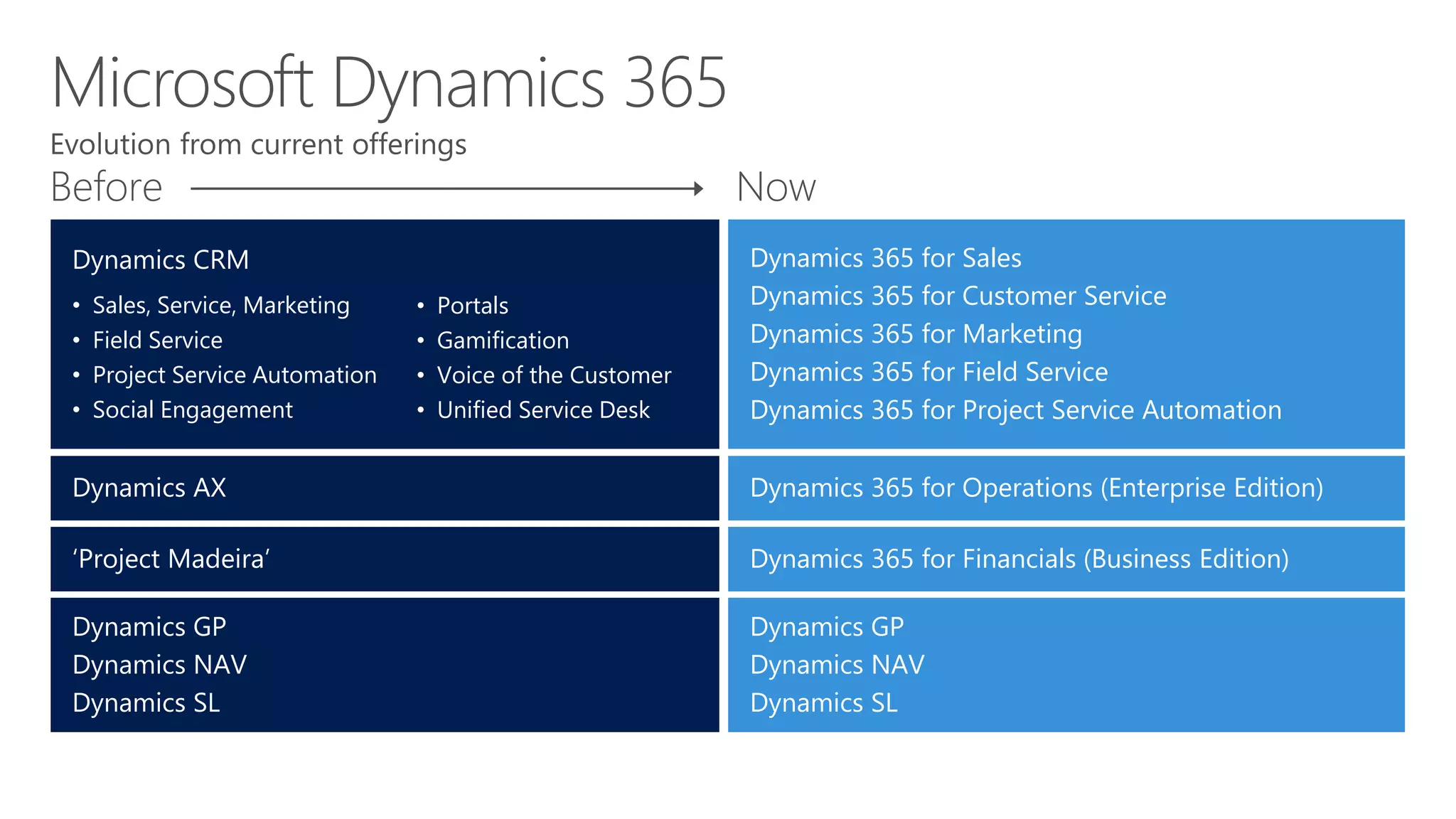Click the 'Sales, Service, Marketing' bullet
1456x819 pixels.
[x=220, y=306]
